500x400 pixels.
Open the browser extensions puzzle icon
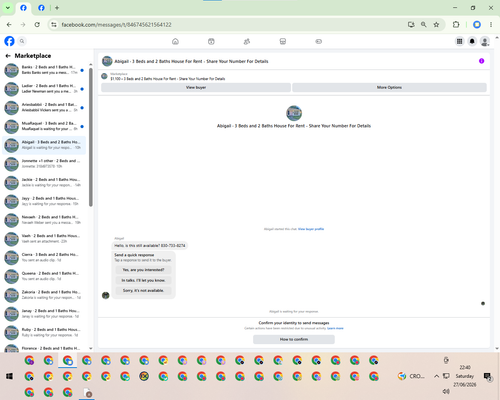coord(456,25)
